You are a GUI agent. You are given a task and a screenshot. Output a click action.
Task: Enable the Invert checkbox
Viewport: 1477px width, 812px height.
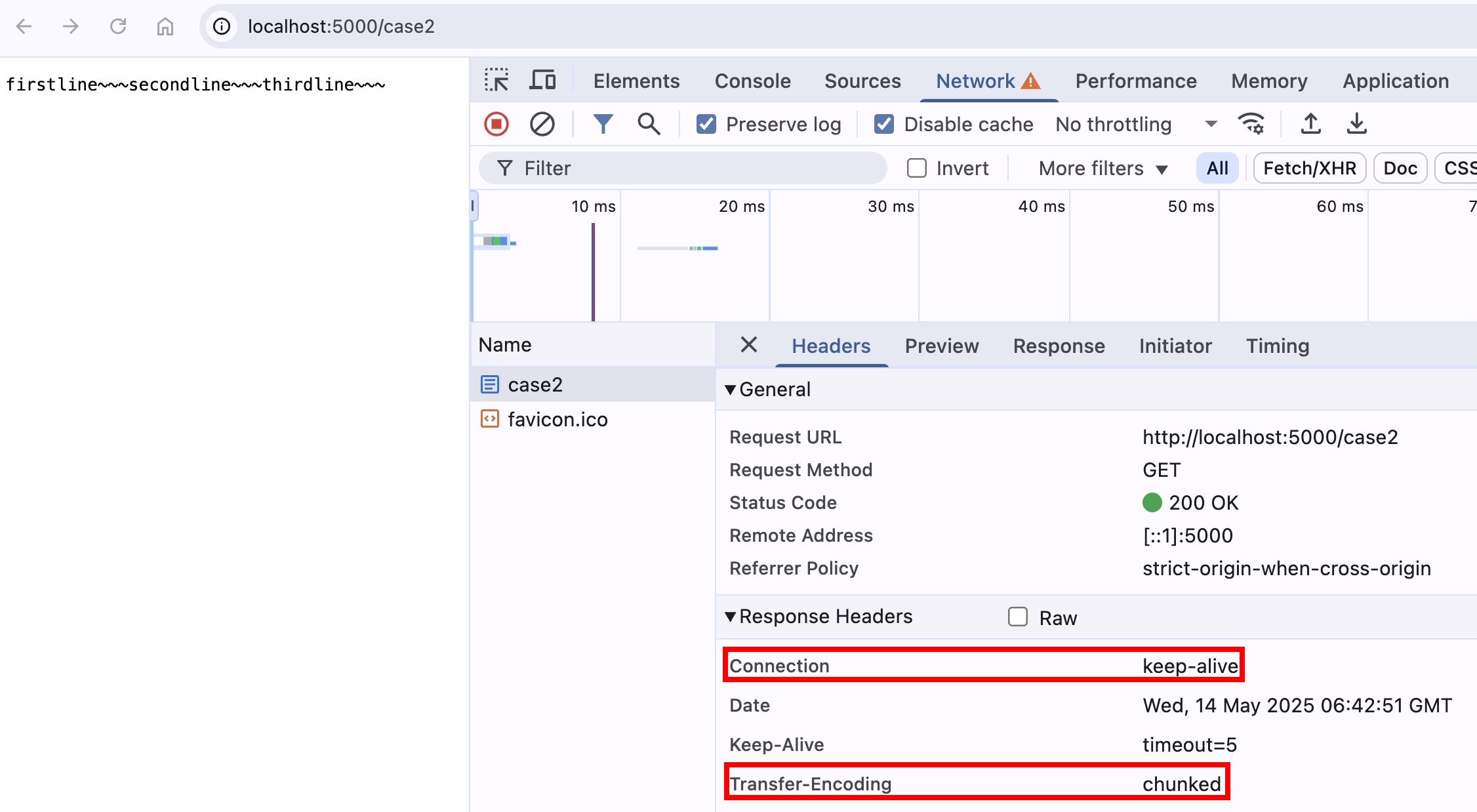tap(917, 169)
